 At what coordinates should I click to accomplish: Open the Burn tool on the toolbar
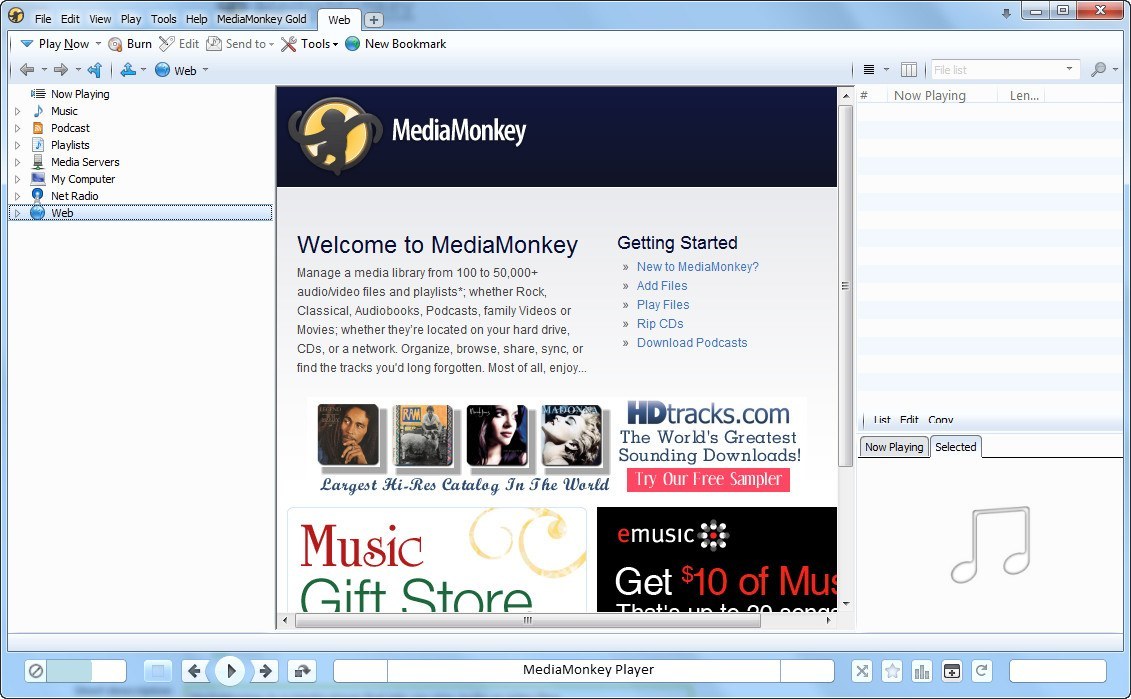coord(116,43)
